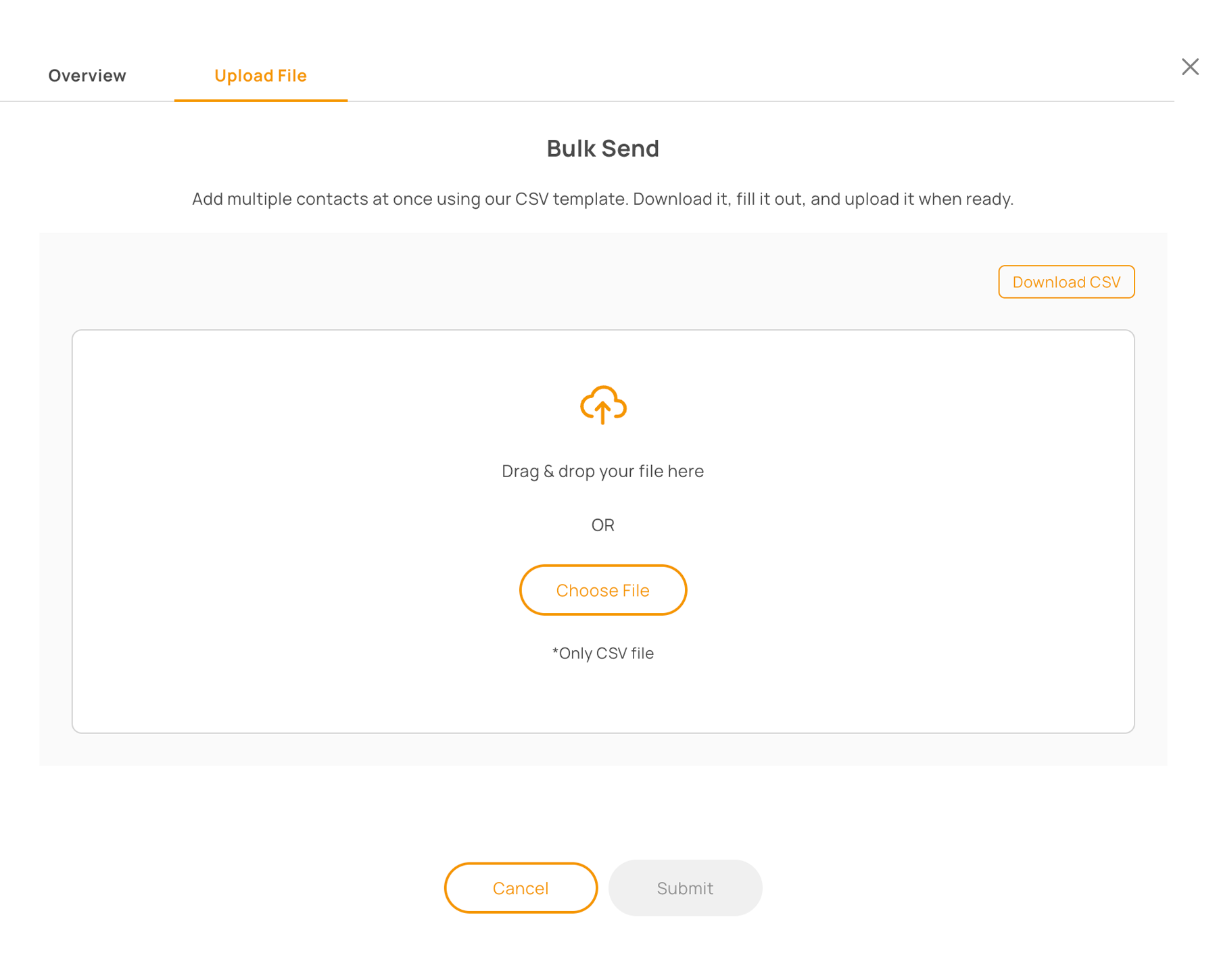Click the blank gap between Cancel and Submit
This screenshot has height=980, width=1217.
click(x=603, y=888)
